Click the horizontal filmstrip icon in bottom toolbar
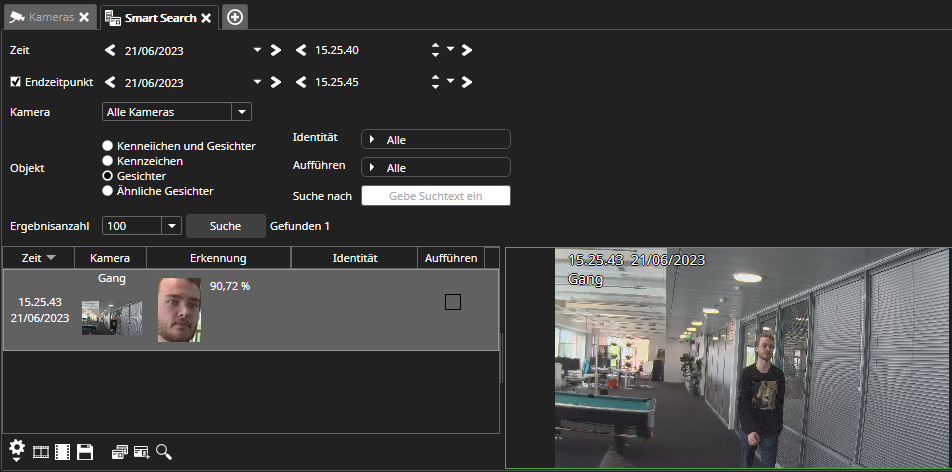 point(41,452)
